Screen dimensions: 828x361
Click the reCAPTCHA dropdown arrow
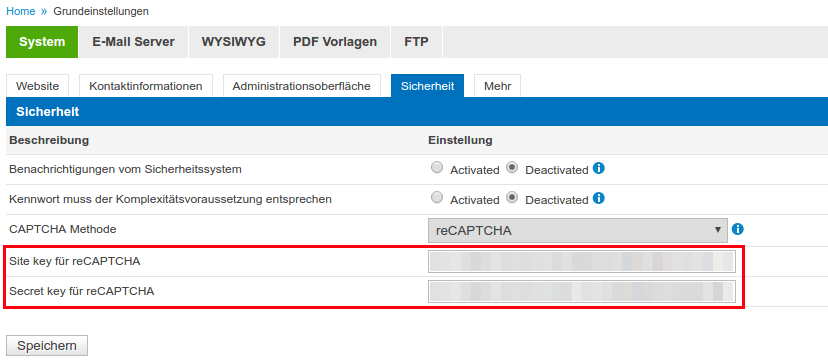717,230
